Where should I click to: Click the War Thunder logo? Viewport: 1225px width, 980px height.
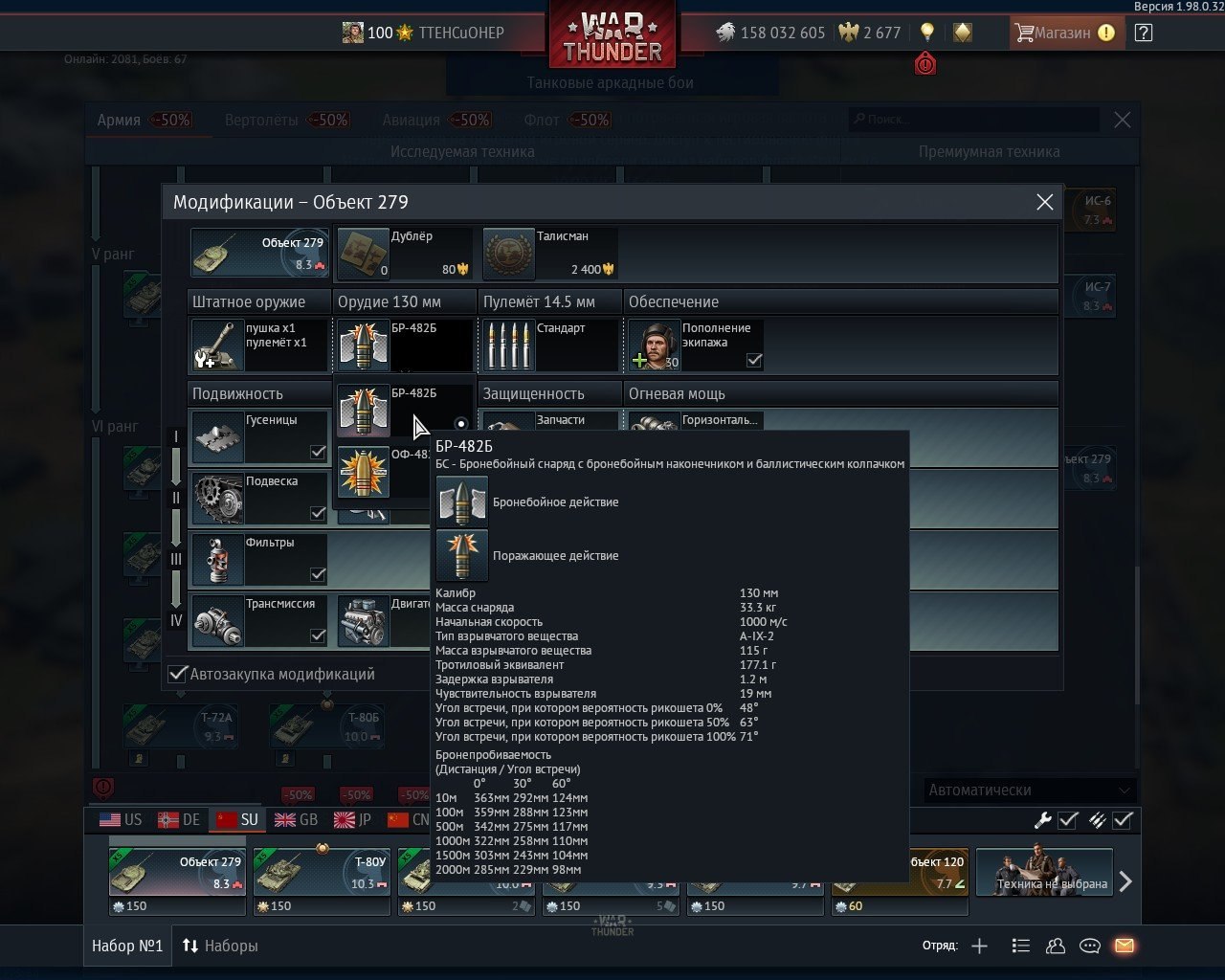612,38
